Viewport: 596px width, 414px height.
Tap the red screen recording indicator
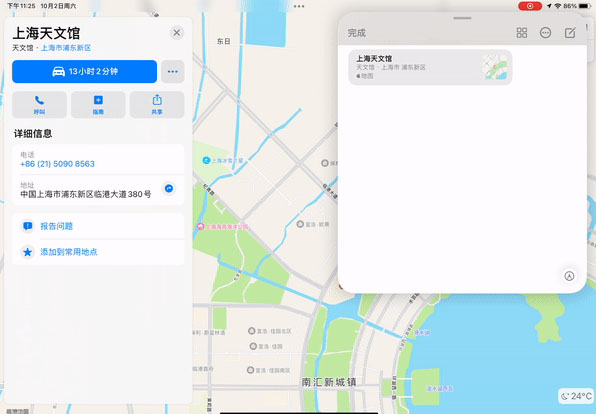tap(530, 6)
